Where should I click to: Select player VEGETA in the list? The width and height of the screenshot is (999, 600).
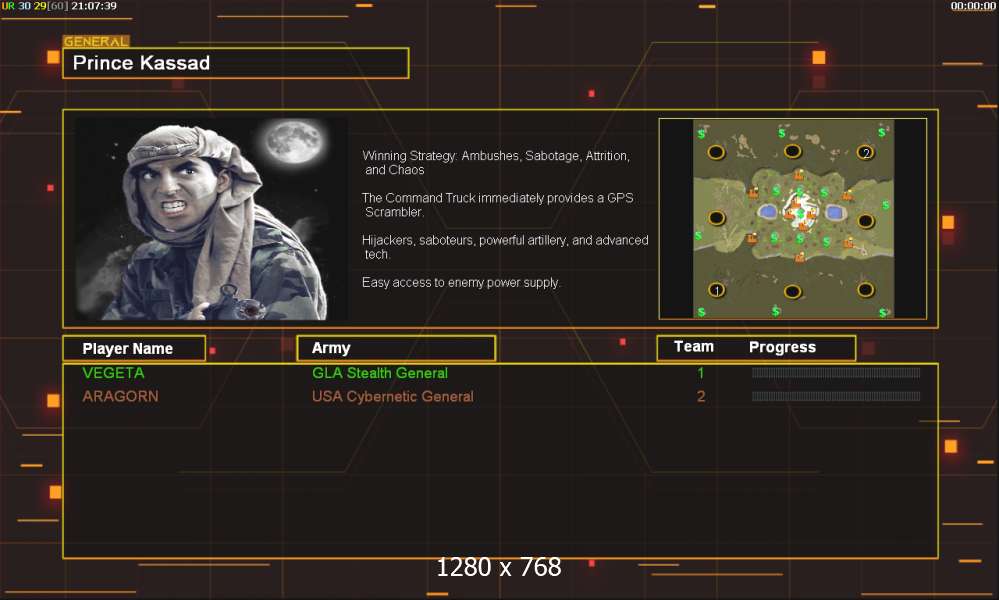[x=113, y=373]
